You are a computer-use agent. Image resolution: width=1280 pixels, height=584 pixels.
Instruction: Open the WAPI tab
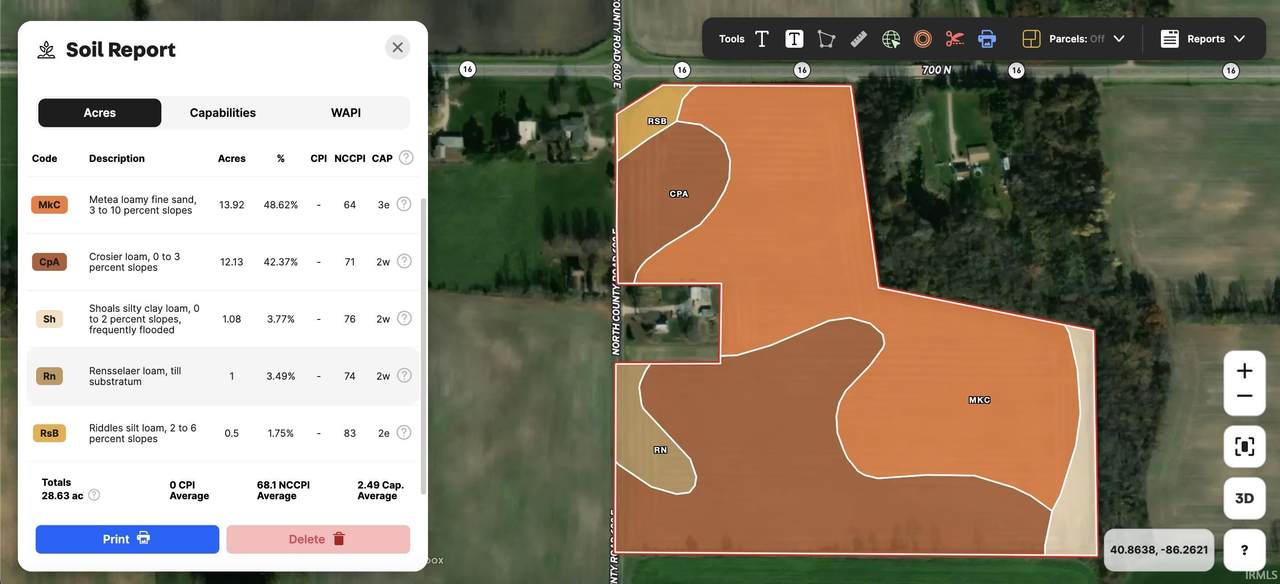coord(346,113)
